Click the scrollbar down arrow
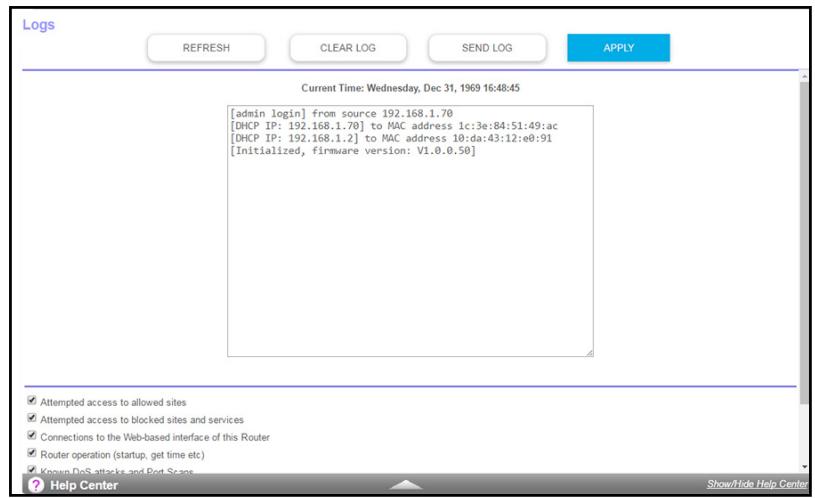Image resolution: width=815 pixels, height=498 pixels. click(x=805, y=467)
